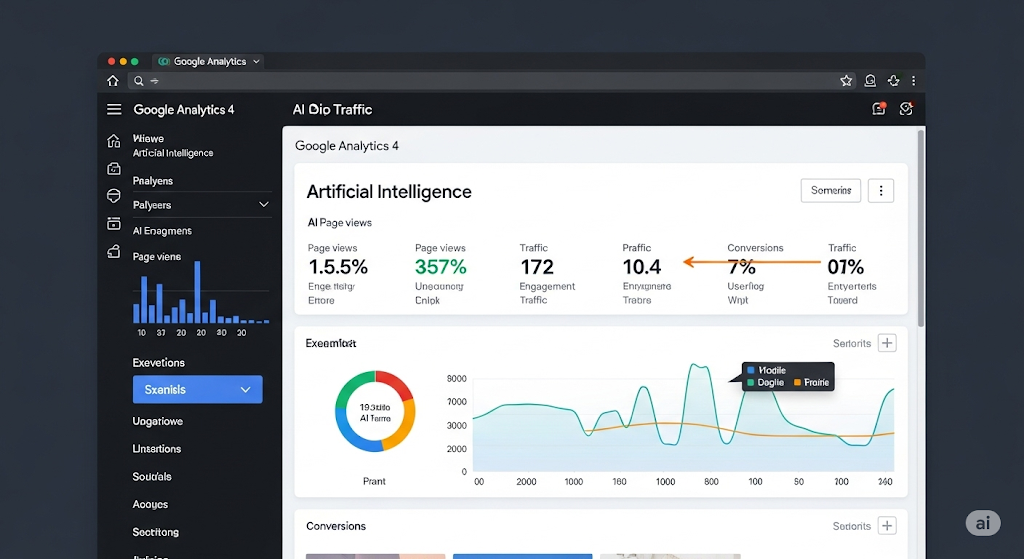
Task: Select Aooyes in the sidebar
Action: [150, 504]
